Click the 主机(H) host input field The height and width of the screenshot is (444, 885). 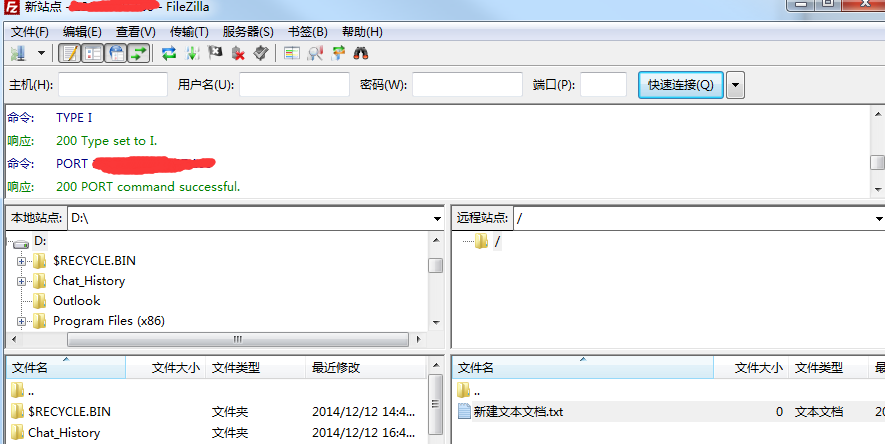[x=113, y=85]
